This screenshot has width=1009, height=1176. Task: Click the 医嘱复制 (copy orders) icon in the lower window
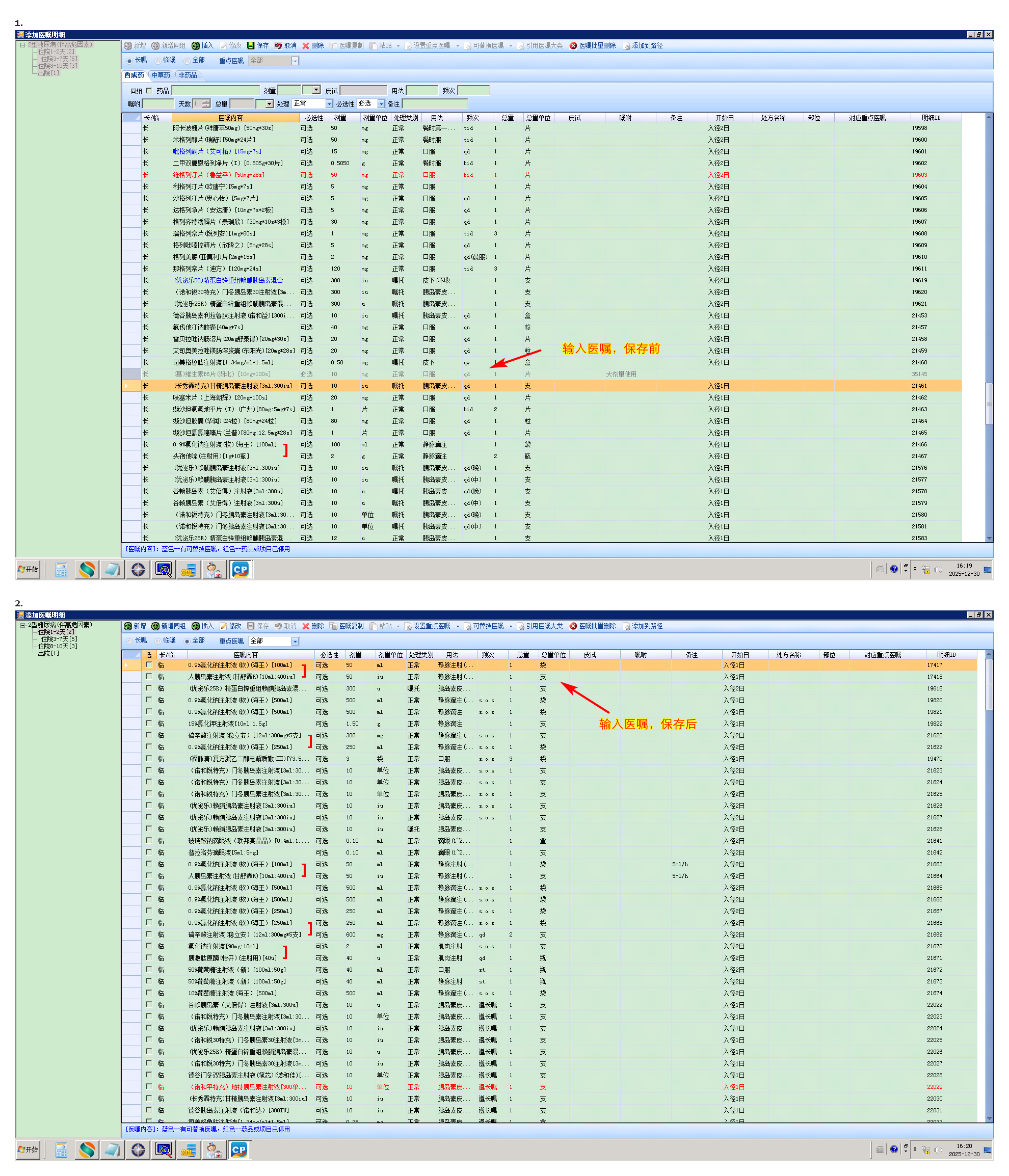(x=334, y=626)
